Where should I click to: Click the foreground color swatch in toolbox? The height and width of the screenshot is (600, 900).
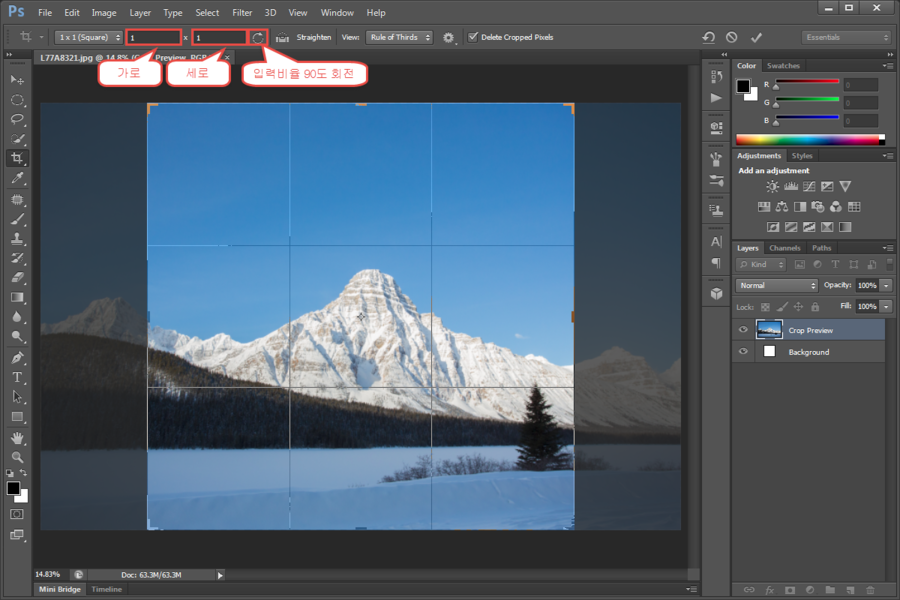click(x=13, y=488)
